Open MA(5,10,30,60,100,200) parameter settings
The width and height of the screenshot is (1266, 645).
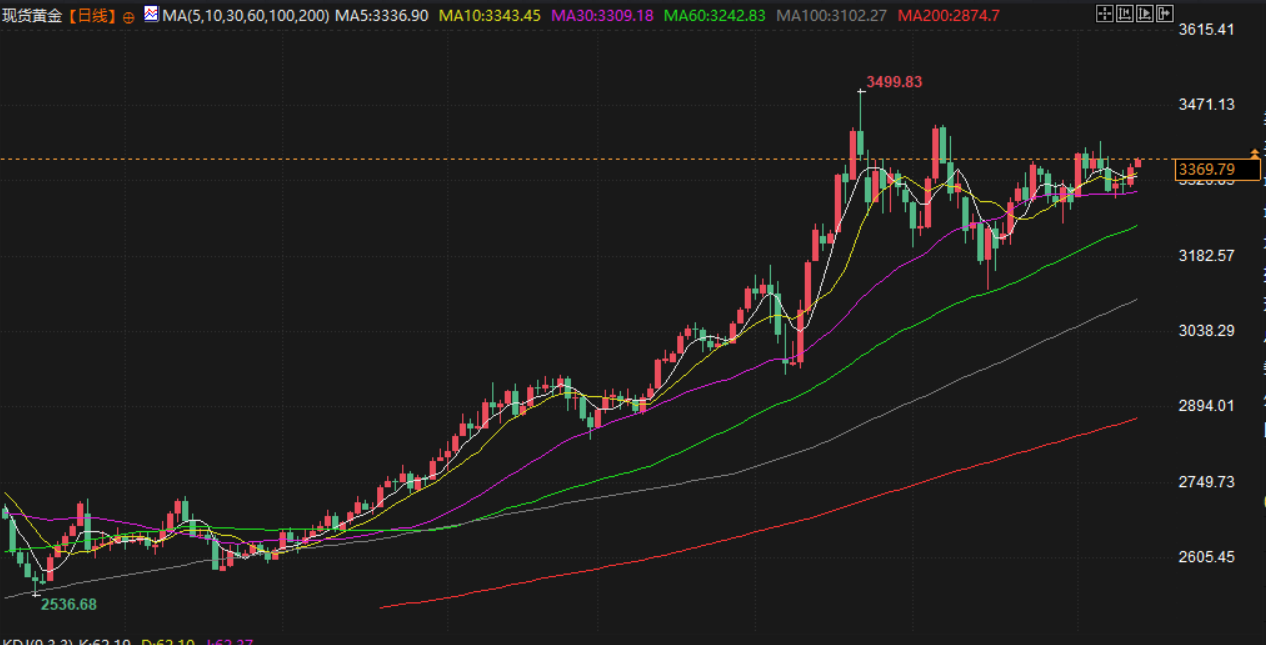pyautogui.click(x=245, y=16)
